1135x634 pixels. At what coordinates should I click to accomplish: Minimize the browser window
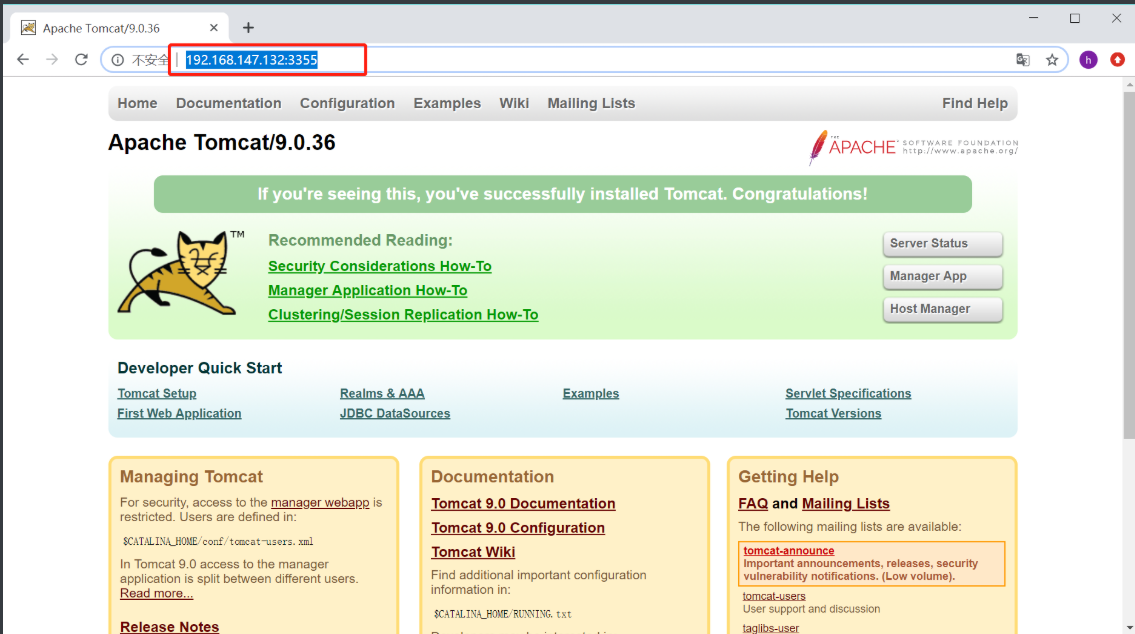tap(1034, 18)
